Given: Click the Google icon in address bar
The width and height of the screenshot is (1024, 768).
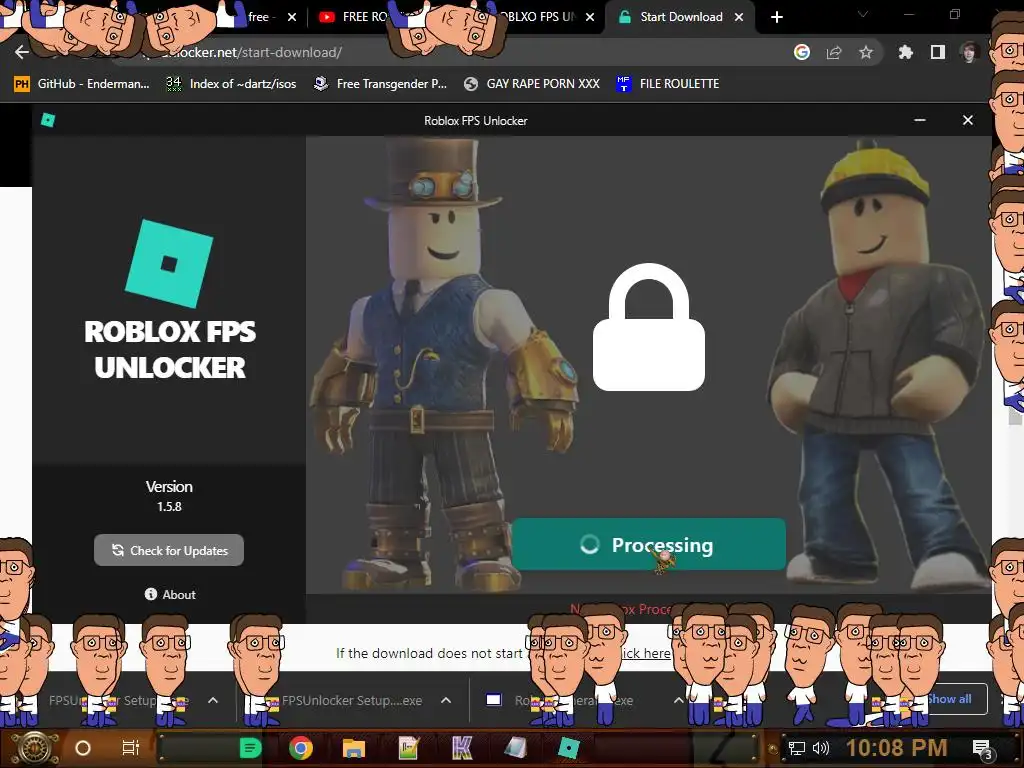Looking at the screenshot, I should pos(802,52).
